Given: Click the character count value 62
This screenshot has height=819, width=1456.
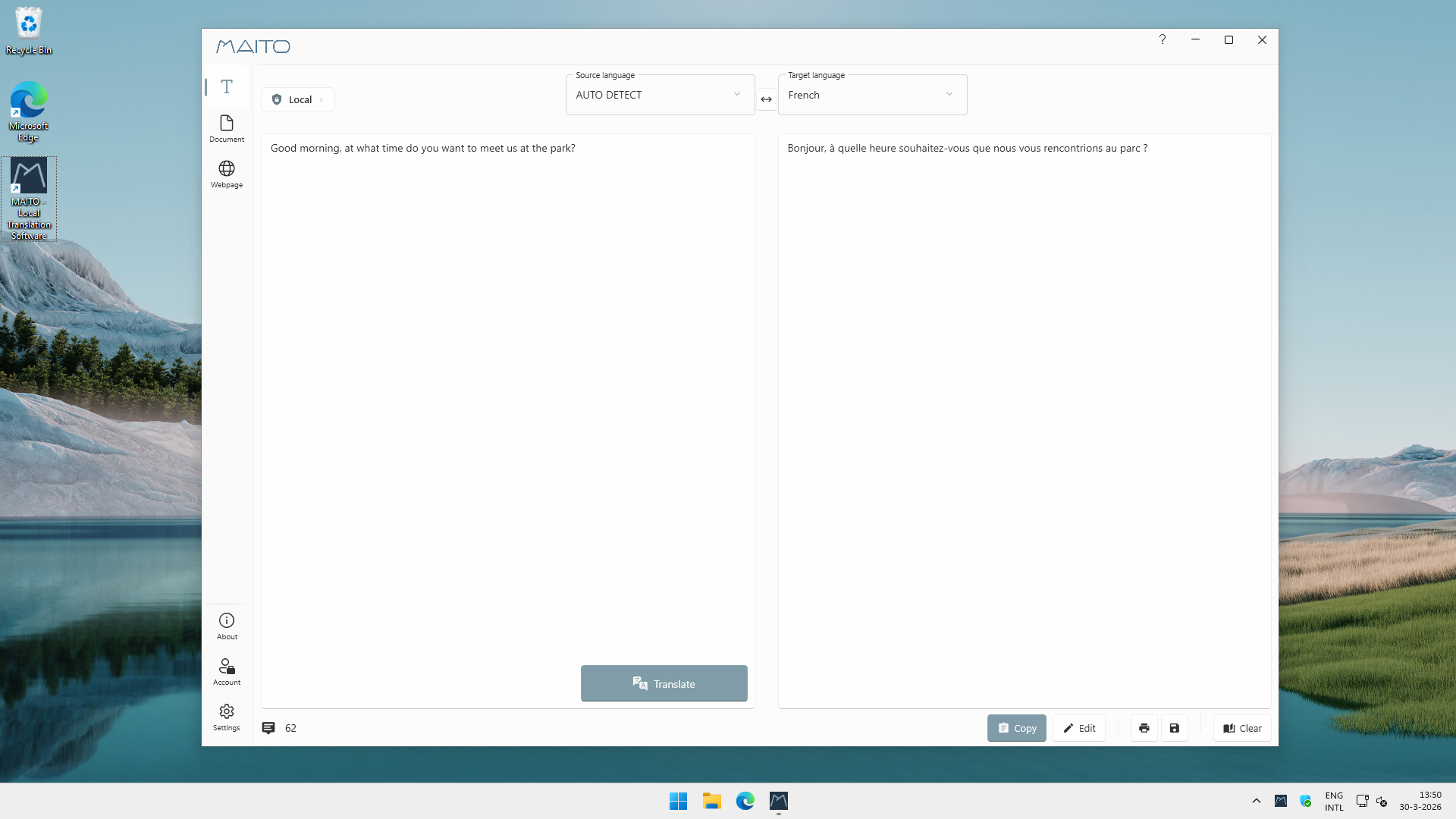Looking at the screenshot, I should [290, 728].
